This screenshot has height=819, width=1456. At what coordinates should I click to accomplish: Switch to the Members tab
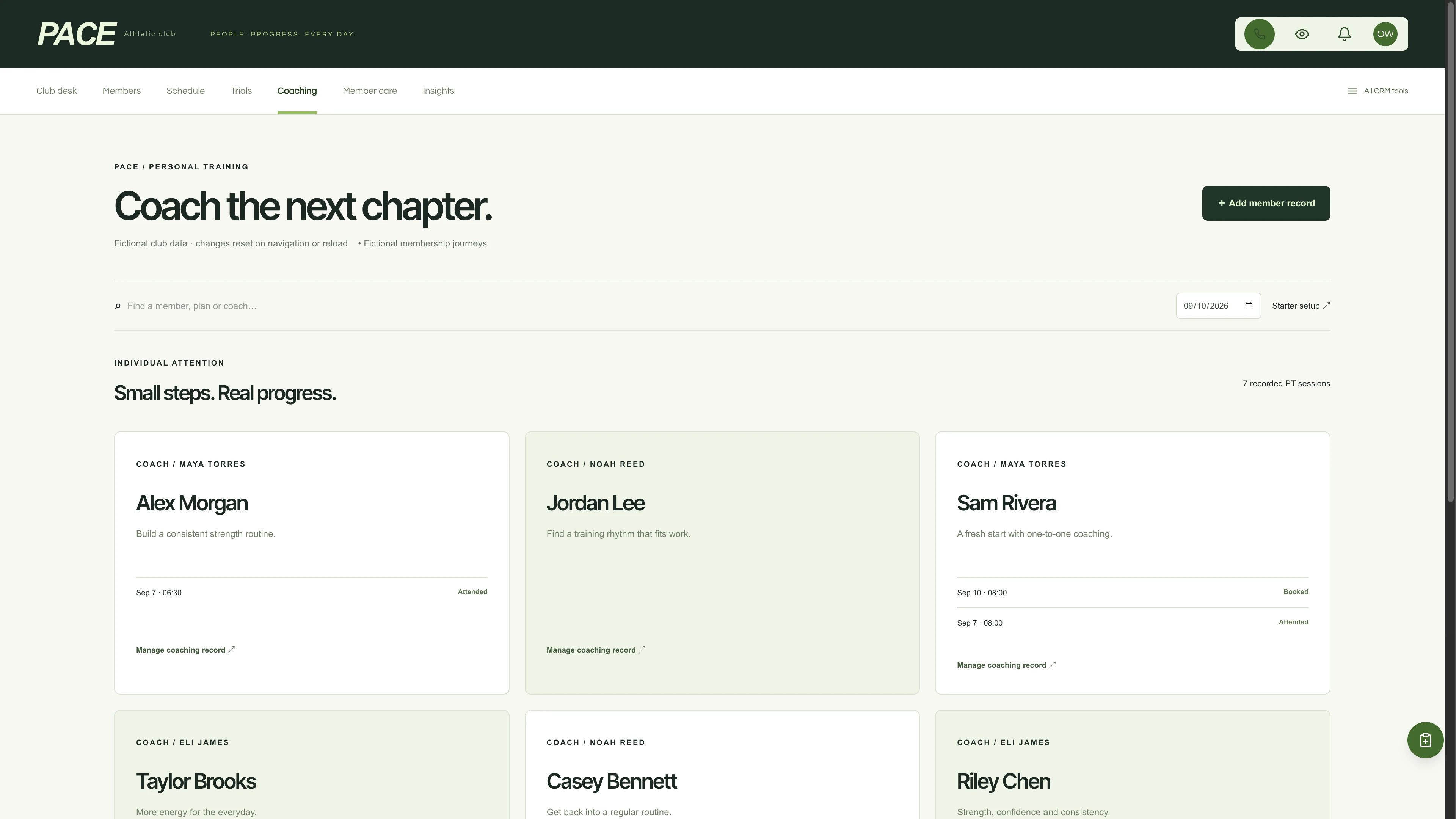click(121, 91)
